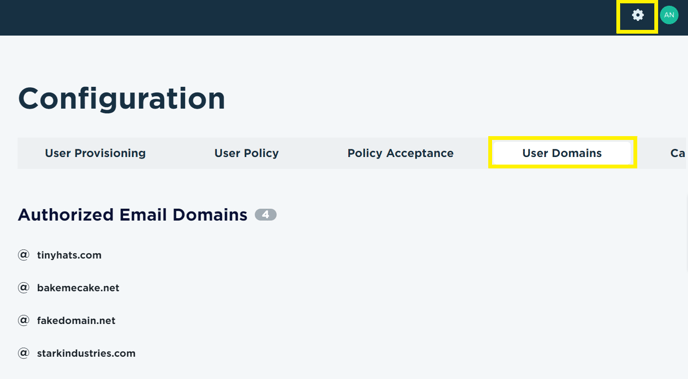Click the domain count badge showing 4
688x379 pixels.
[265, 215]
